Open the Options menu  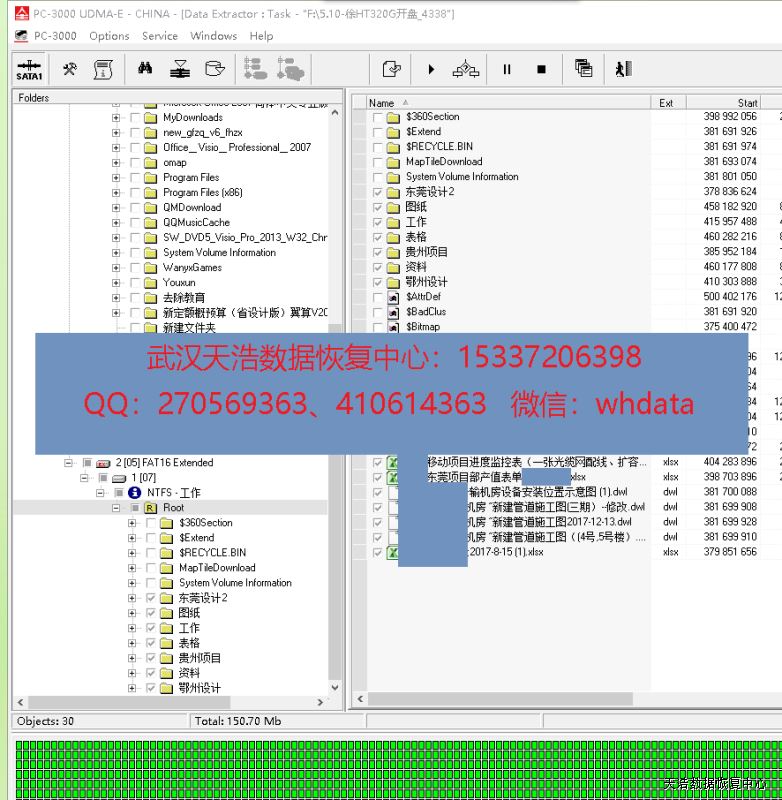(109, 36)
